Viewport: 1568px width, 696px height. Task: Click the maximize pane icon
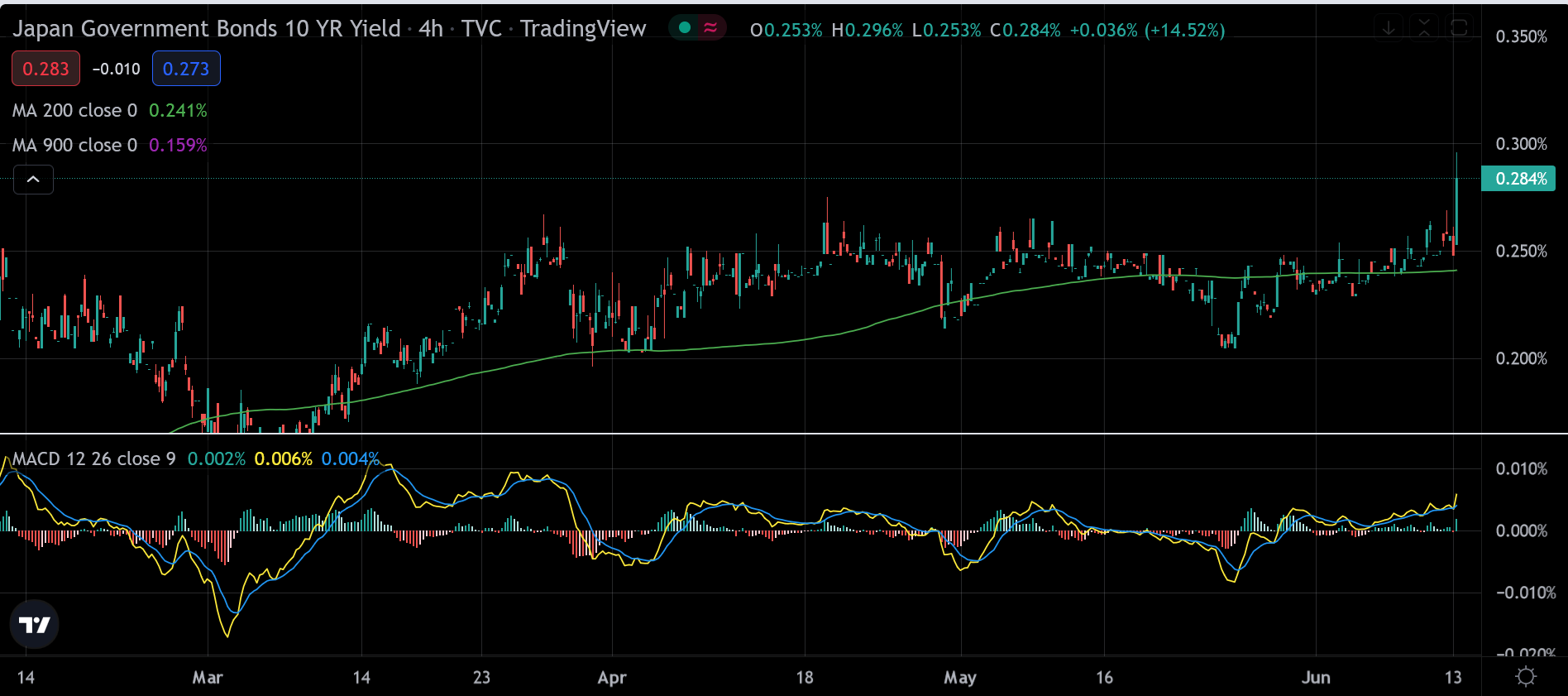coord(1460,28)
